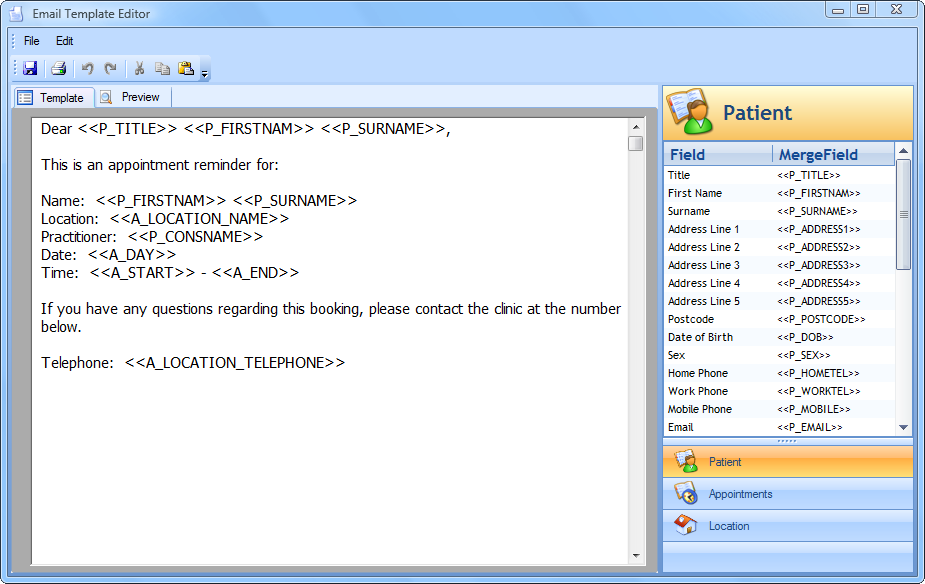The height and width of the screenshot is (584, 925).
Task: Switch to the Preview tab
Action: (133, 97)
